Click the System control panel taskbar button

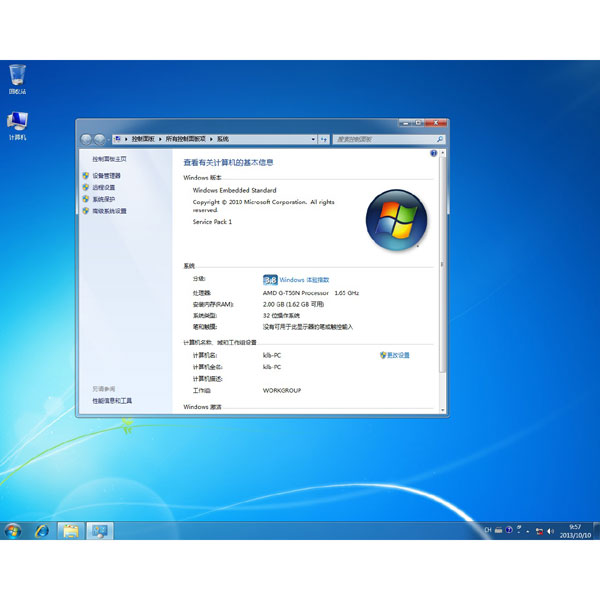100,531
